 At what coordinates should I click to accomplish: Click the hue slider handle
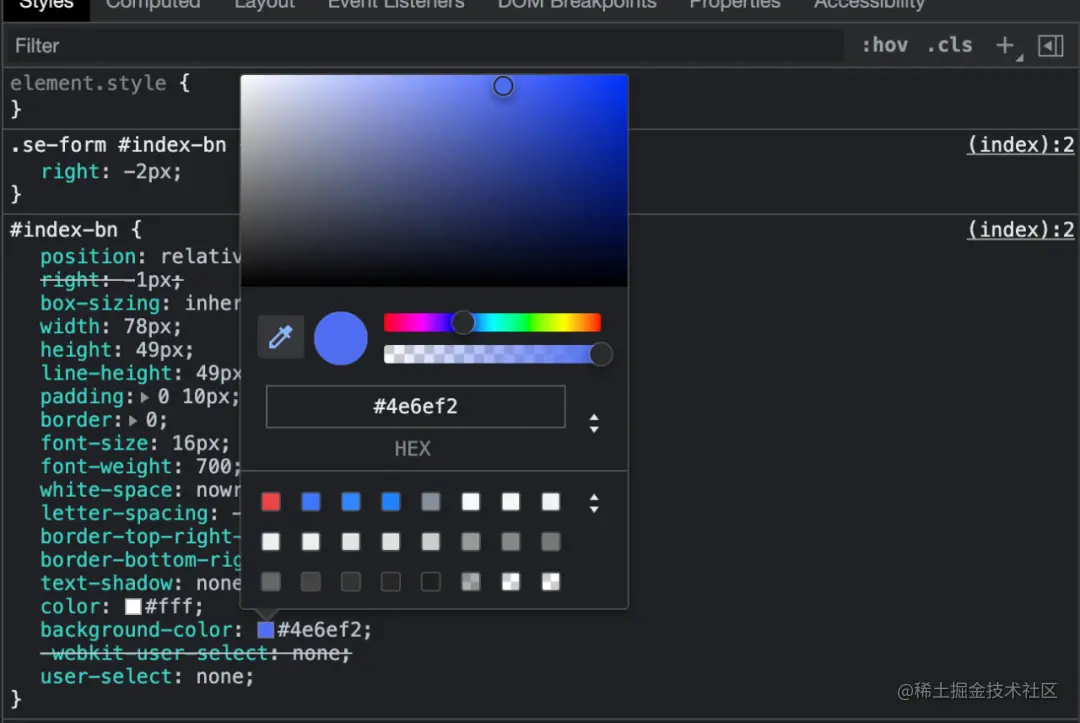pyautogui.click(x=463, y=322)
